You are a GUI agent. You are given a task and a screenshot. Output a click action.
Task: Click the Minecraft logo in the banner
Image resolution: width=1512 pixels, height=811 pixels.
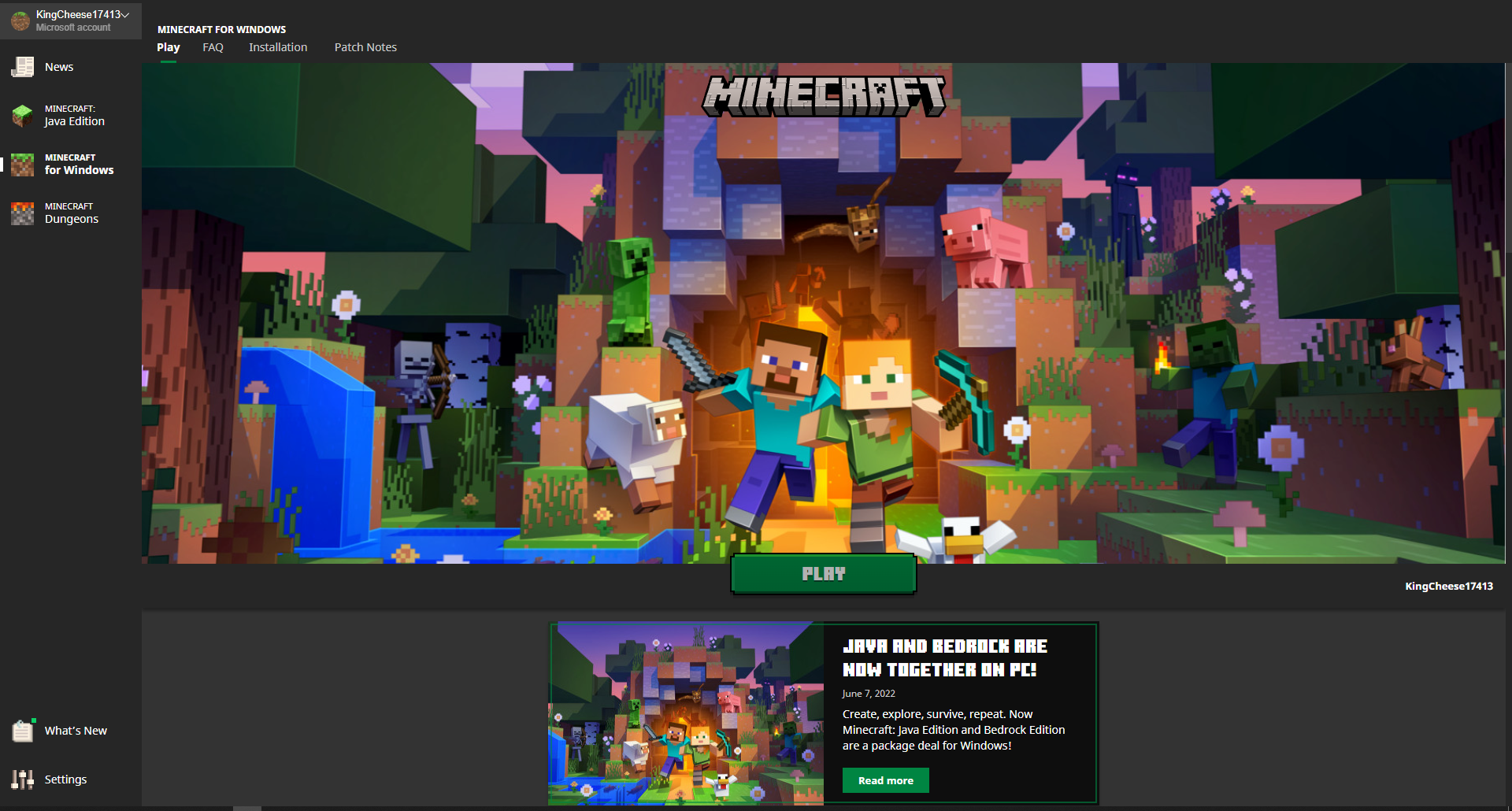pyautogui.click(x=824, y=96)
